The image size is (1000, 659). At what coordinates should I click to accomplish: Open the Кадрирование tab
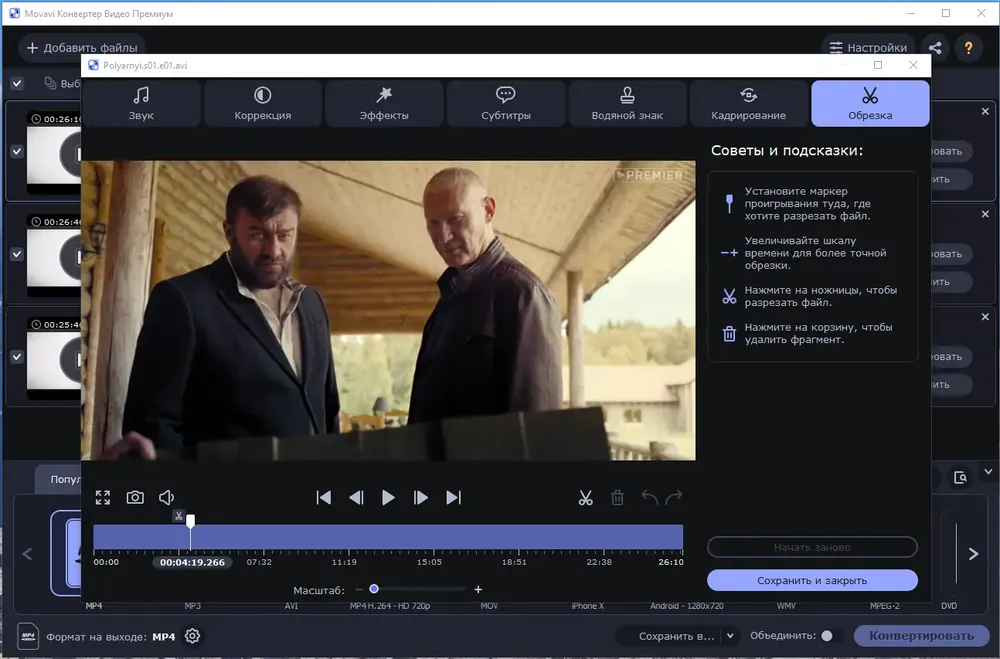[x=749, y=103]
